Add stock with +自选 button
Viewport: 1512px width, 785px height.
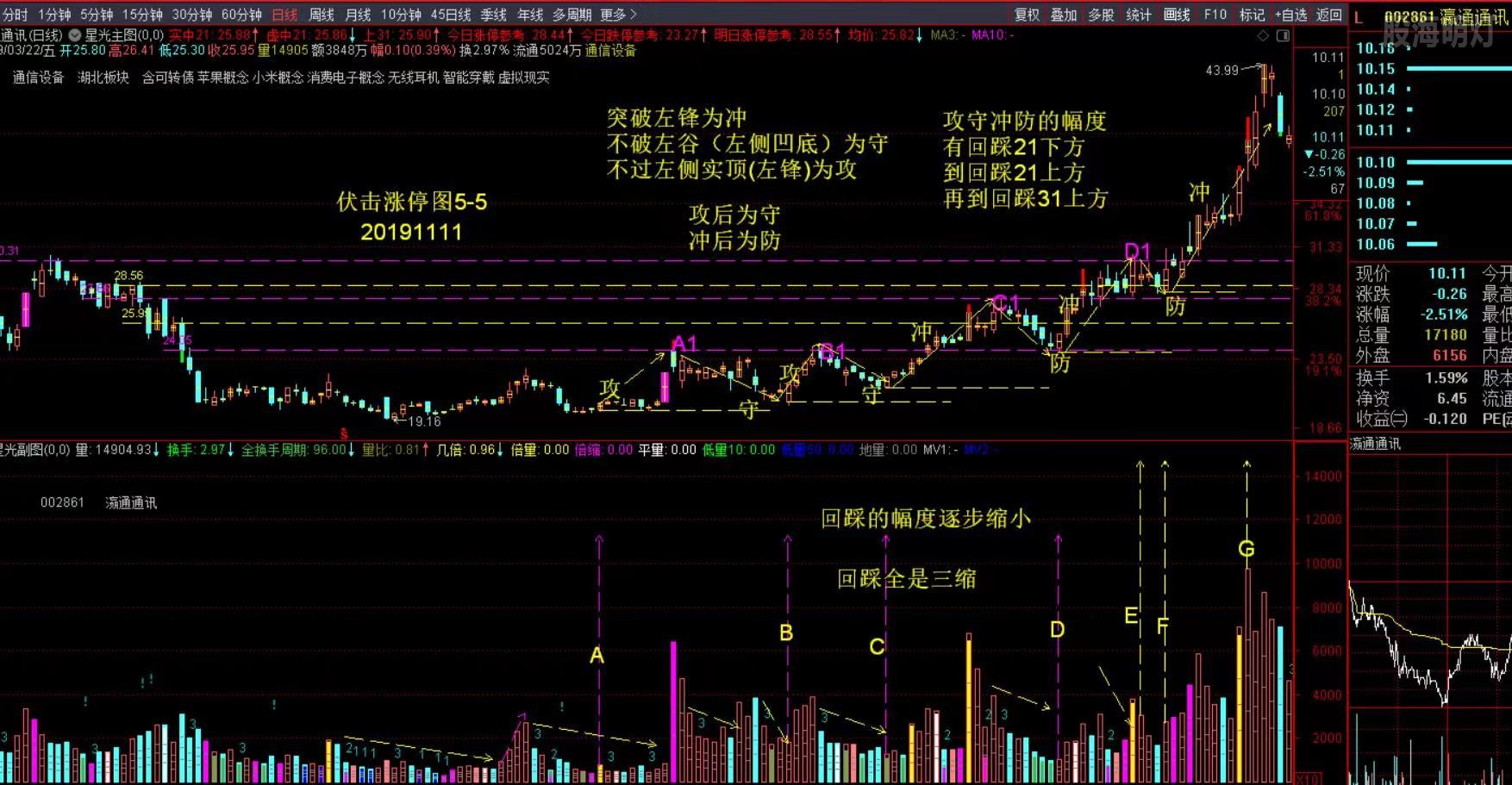click(1290, 15)
